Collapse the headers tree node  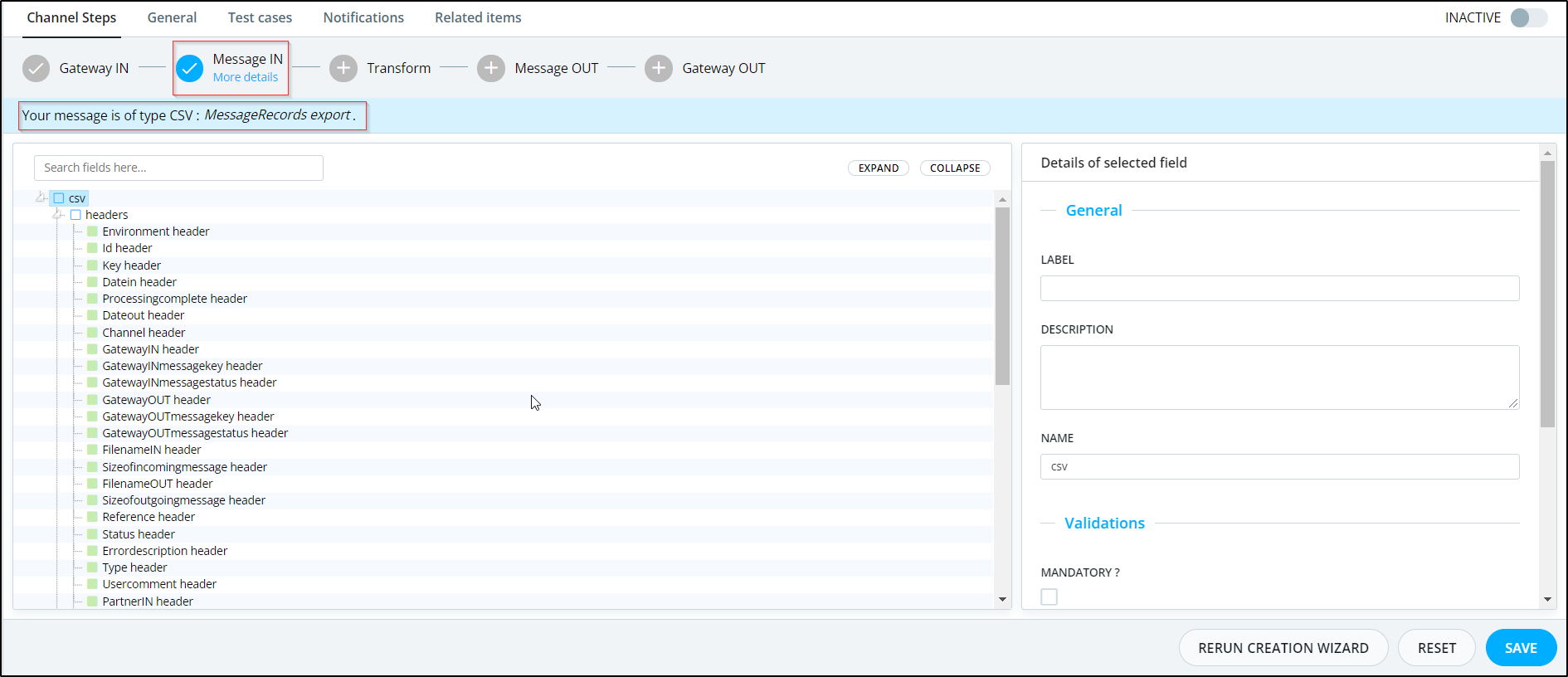pos(57,214)
